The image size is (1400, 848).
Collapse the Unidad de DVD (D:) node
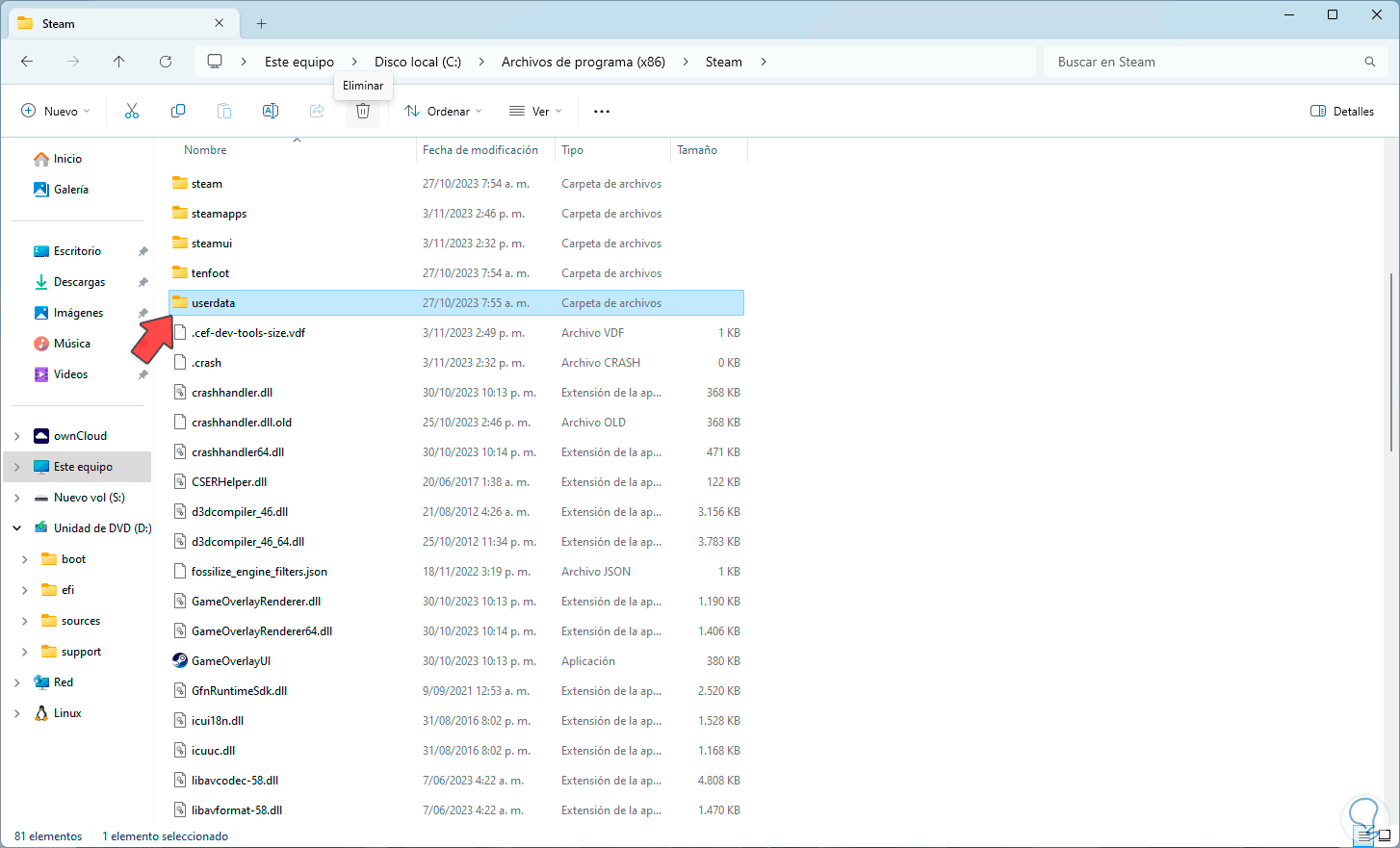(17, 528)
